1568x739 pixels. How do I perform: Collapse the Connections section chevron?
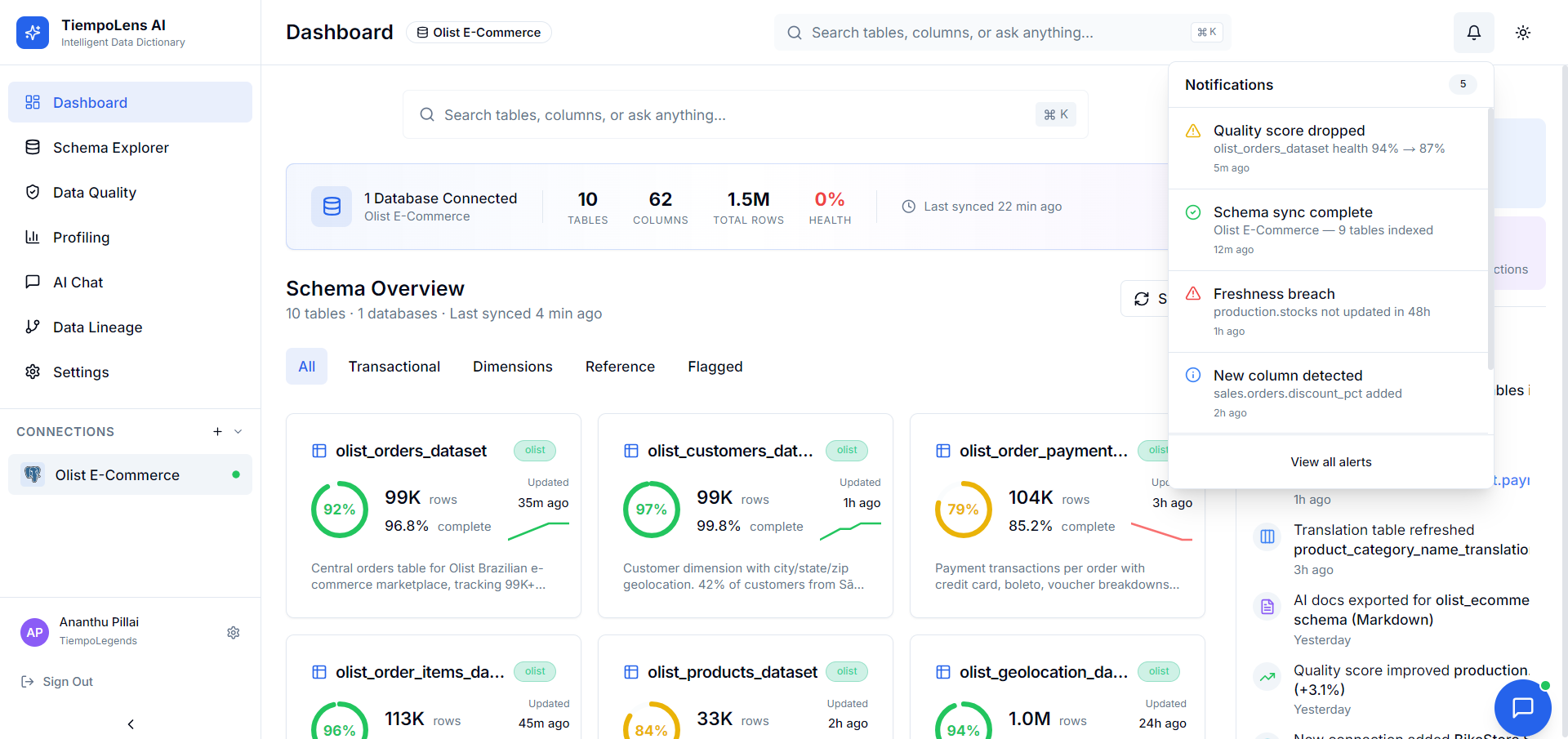pos(238,431)
